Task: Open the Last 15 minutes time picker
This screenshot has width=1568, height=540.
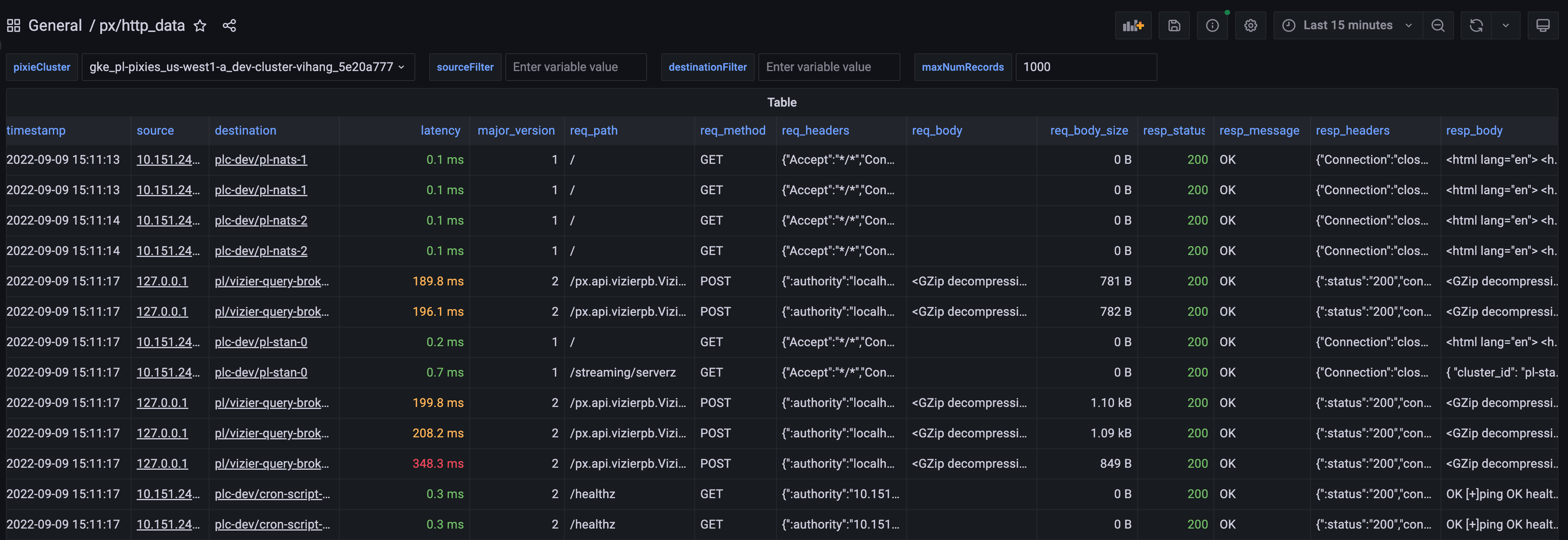Action: coord(1347,26)
